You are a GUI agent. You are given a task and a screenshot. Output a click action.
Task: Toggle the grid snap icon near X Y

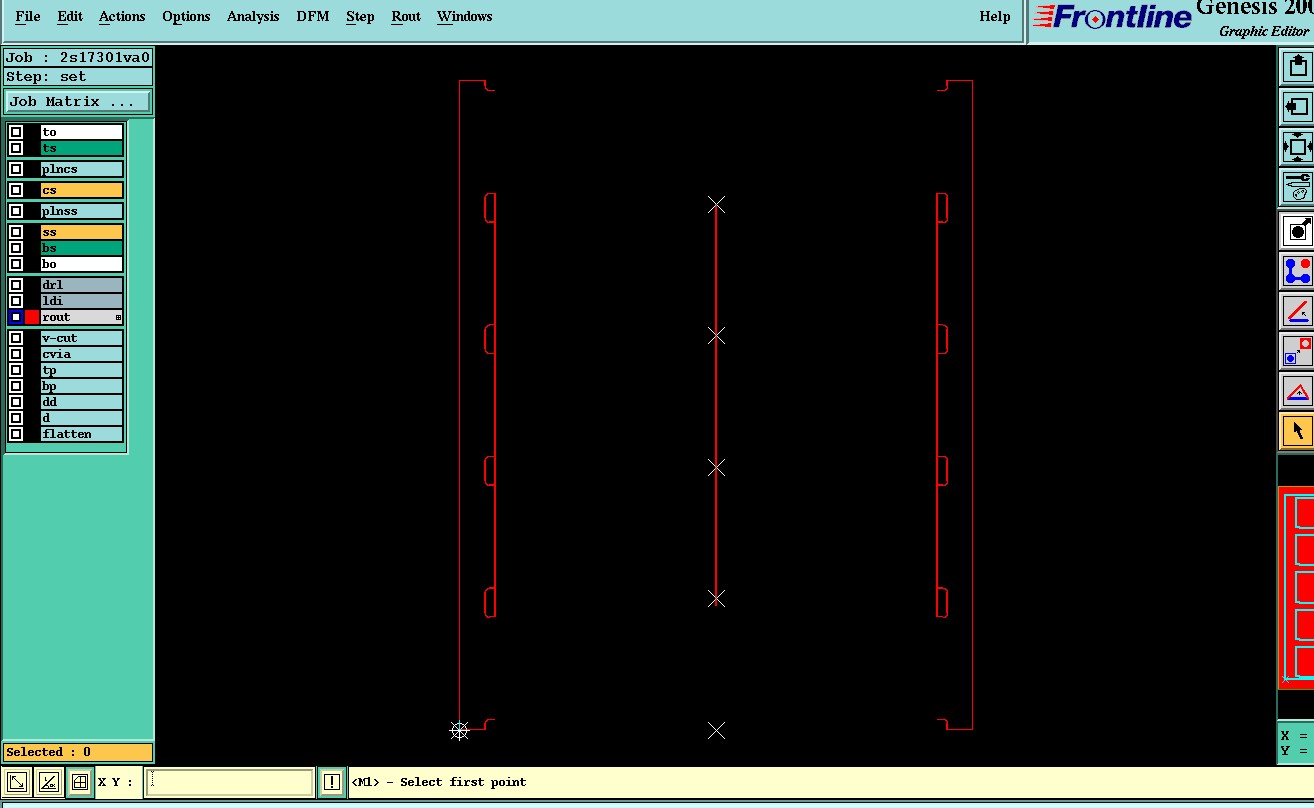(x=80, y=782)
